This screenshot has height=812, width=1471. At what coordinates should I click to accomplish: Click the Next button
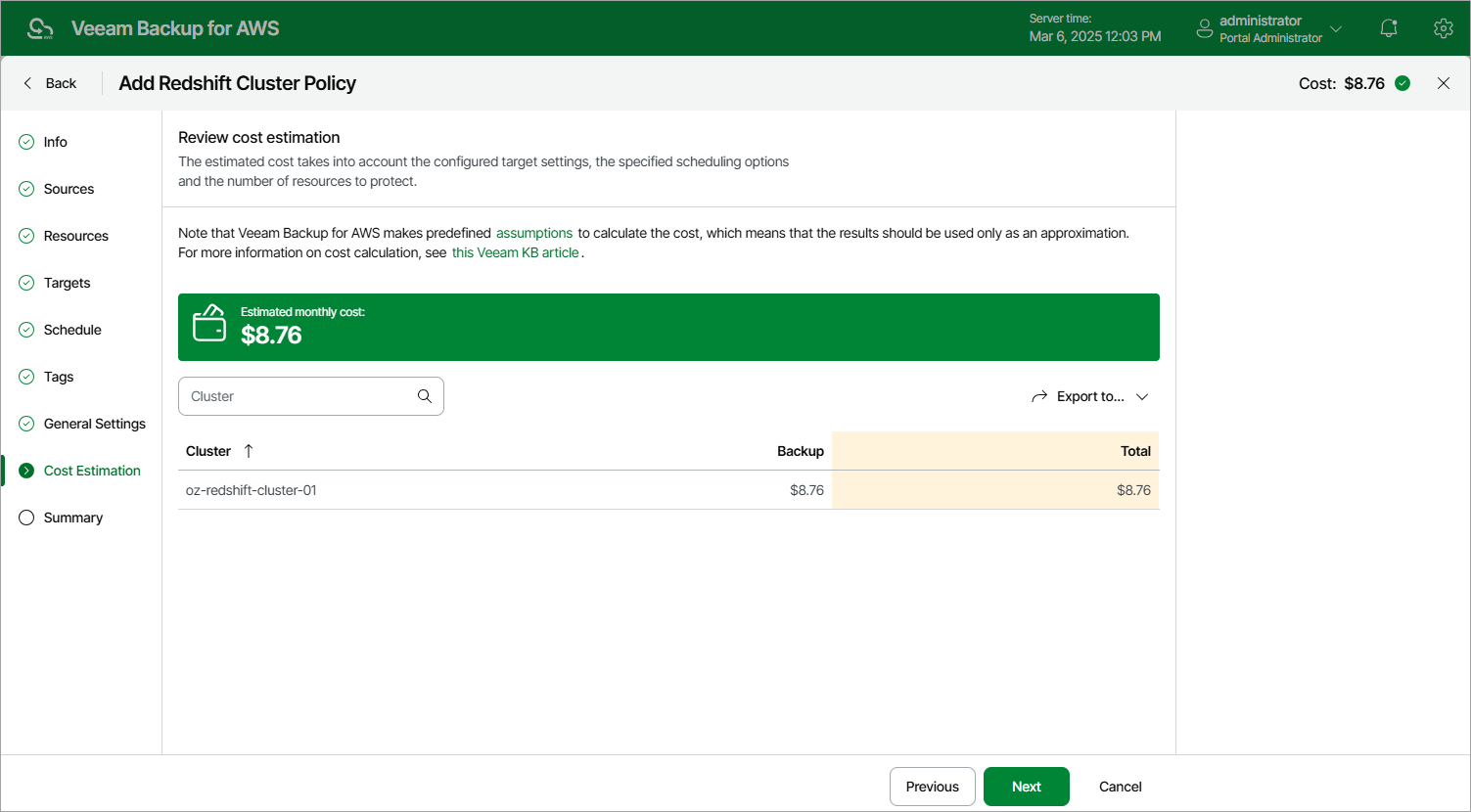tap(1026, 787)
